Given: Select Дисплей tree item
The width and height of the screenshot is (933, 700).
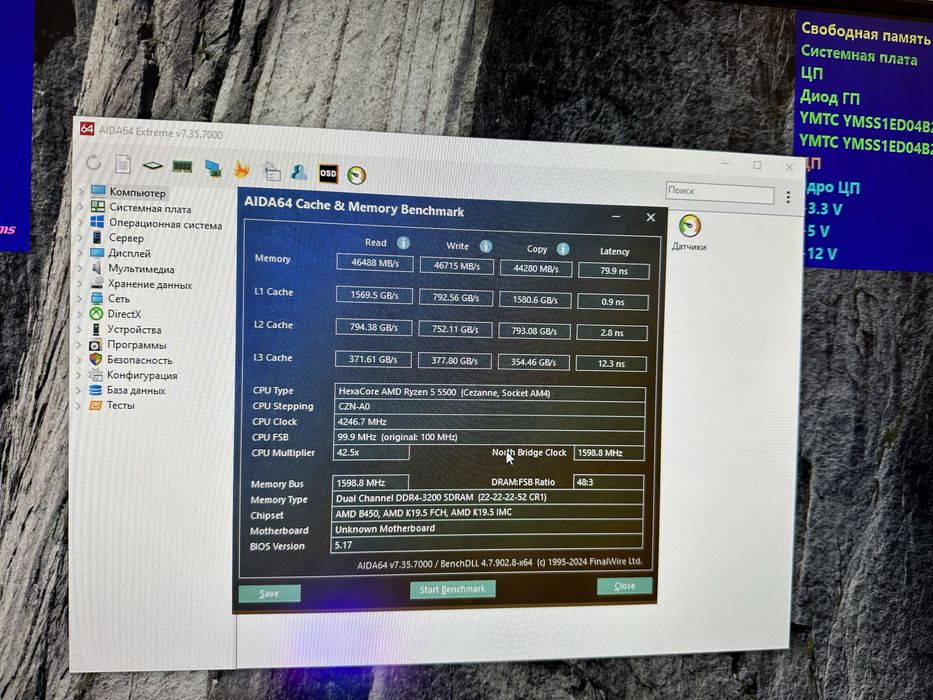Looking at the screenshot, I should pos(129,254).
